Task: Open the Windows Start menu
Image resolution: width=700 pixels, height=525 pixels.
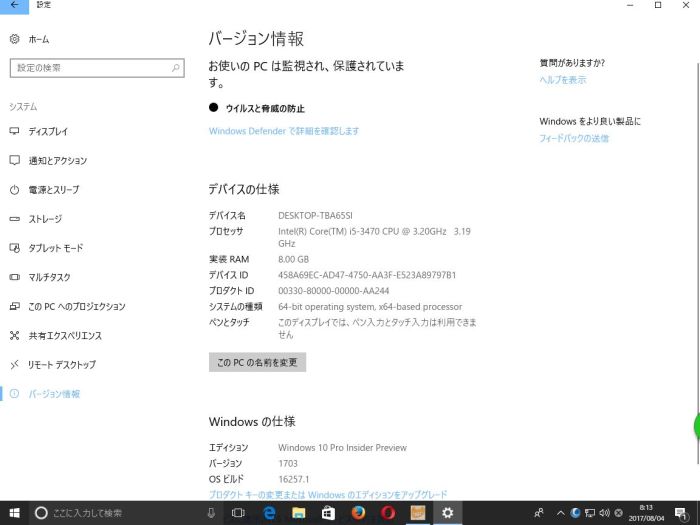Action: pyautogui.click(x=14, y=513)
